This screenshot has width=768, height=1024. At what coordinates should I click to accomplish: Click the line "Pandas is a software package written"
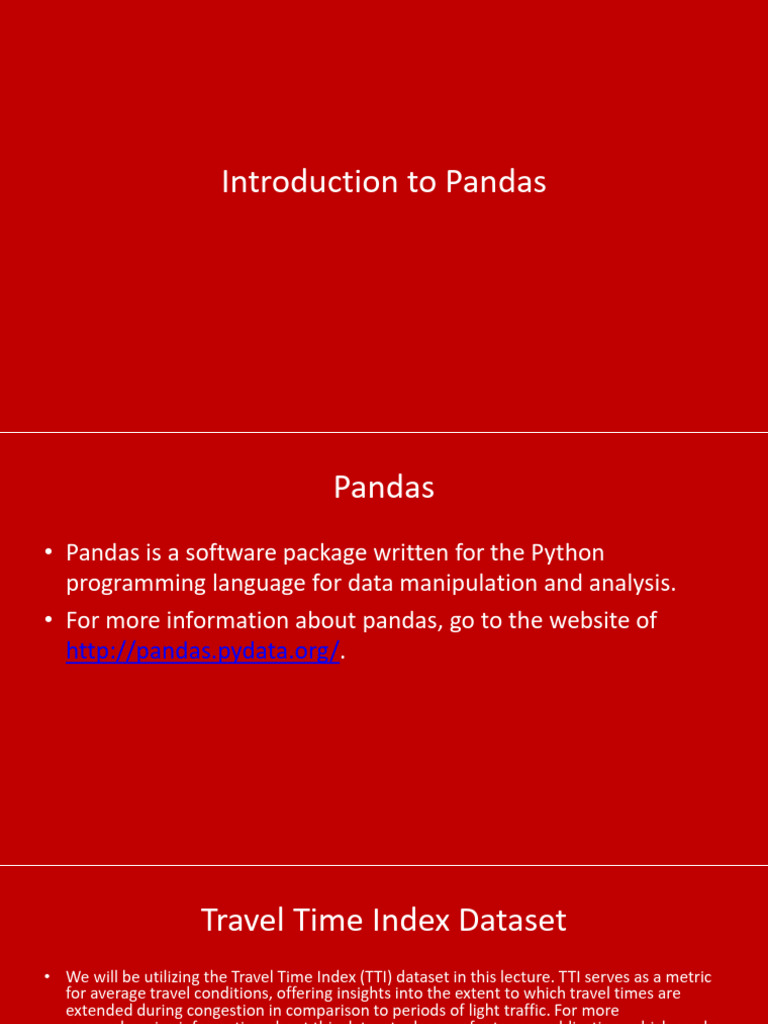[x=335, y=552]
